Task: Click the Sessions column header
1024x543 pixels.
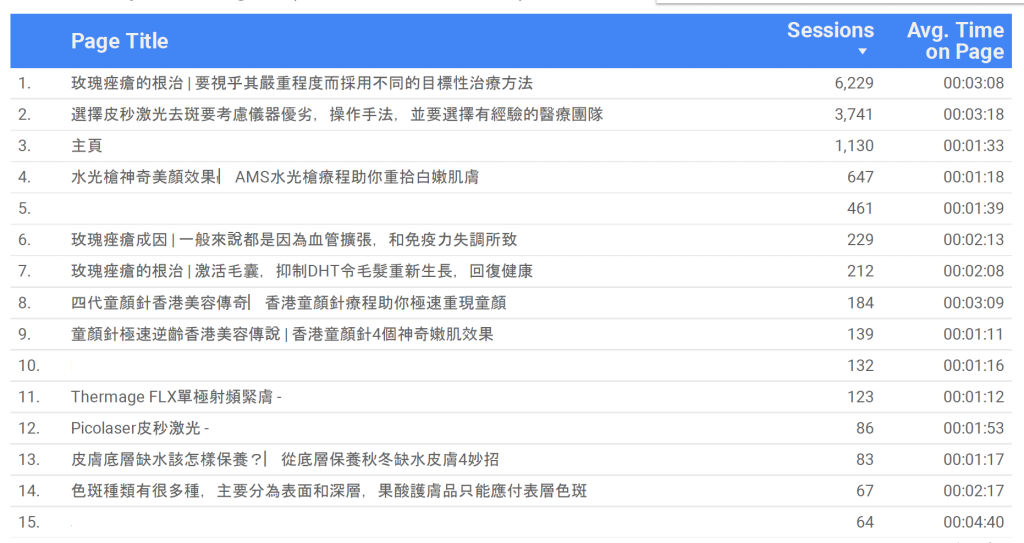Action: coord(830,30)
